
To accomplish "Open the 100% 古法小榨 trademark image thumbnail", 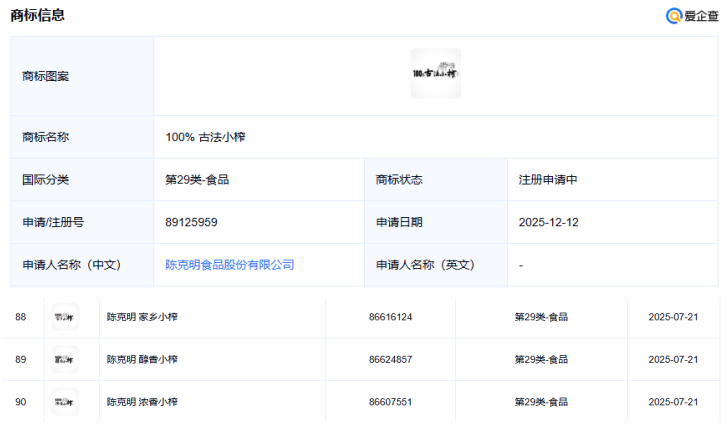I will [436, 73].
